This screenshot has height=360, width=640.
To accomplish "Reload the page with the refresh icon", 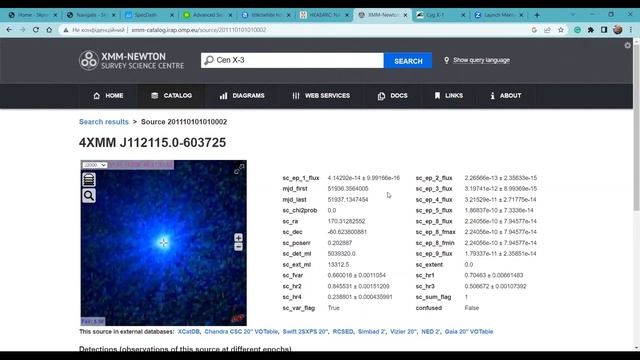I will point(36,30).
